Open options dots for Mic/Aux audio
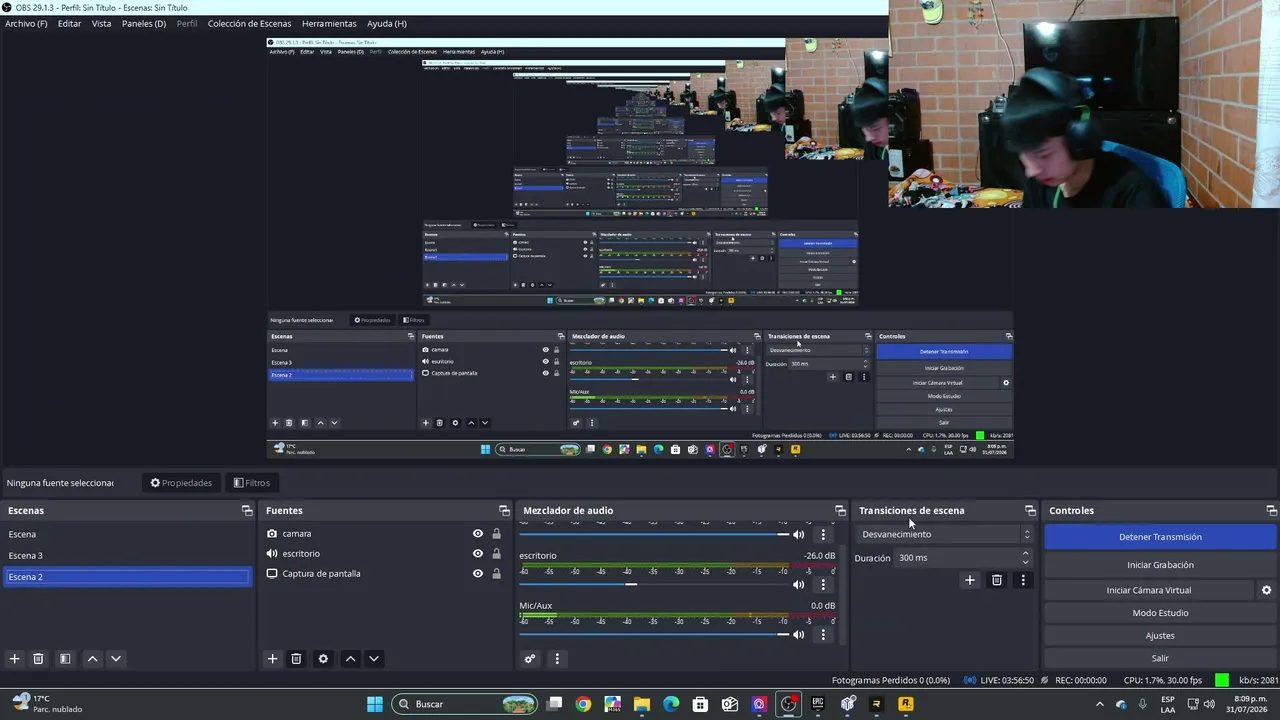 823,635
